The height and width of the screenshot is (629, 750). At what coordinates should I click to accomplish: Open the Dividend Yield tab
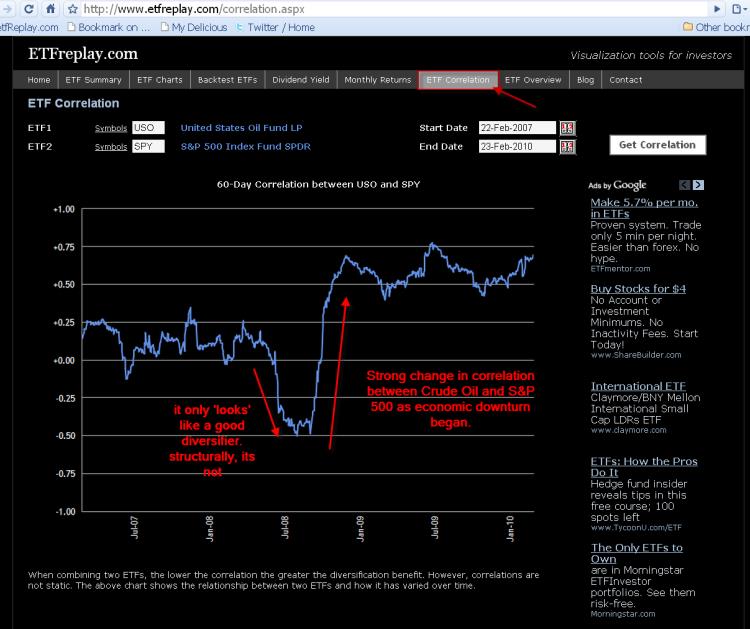[301, 80]
